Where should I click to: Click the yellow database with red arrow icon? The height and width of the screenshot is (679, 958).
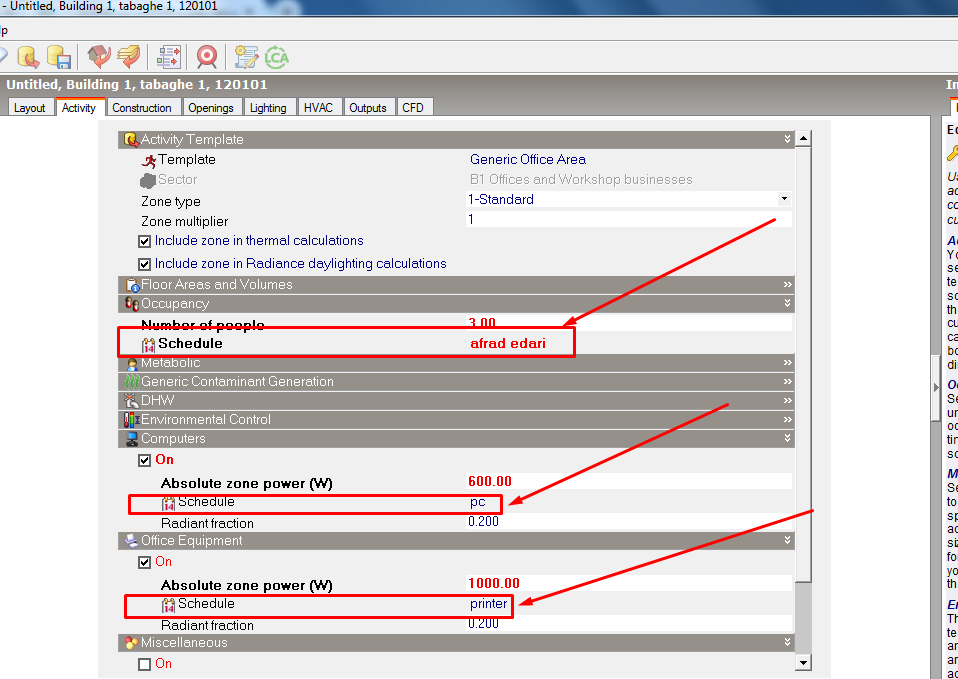point(28,57)
